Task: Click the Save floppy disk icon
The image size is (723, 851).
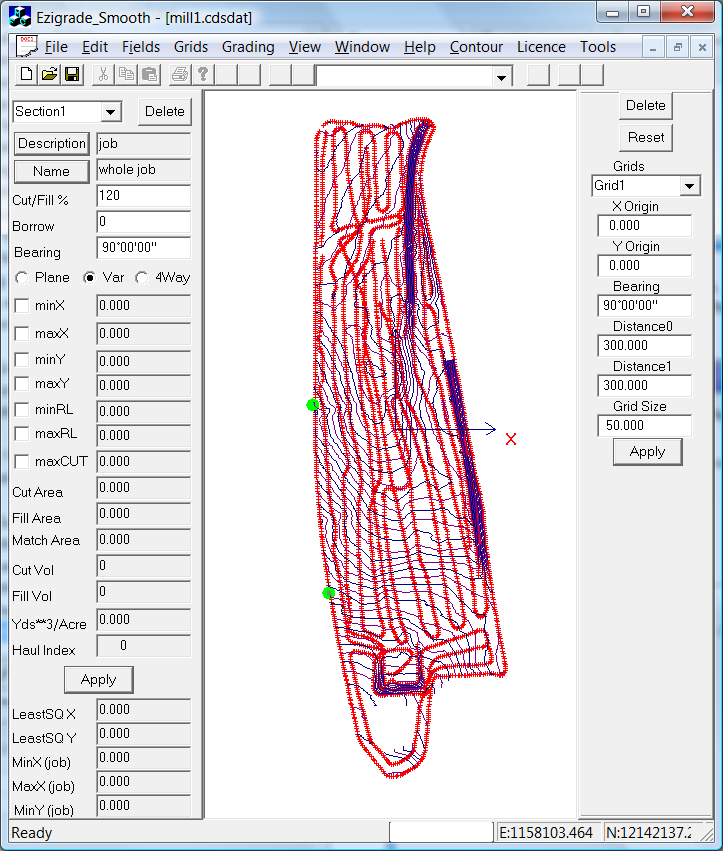Action: pyautogui.click(x=72, y=75)
